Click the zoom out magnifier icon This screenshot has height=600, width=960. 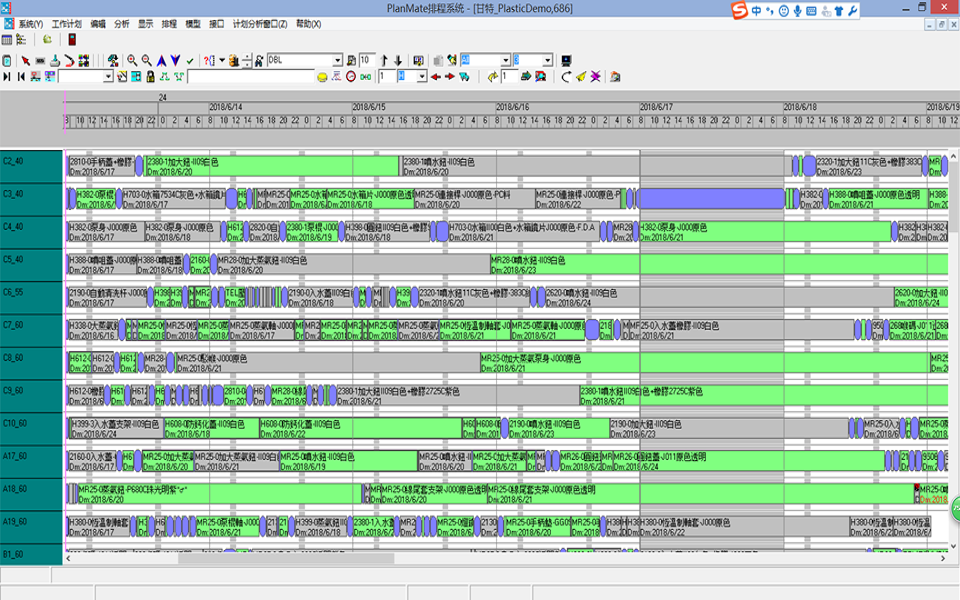pyautogui.click(x=147, y=61)
